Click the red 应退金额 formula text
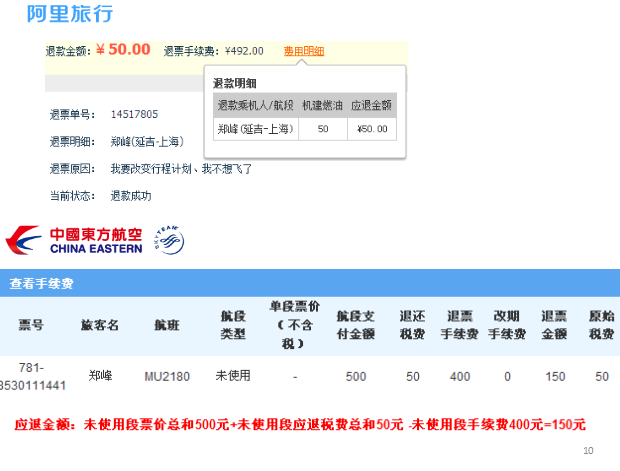The height and width of the screenshot is (471, 620). coord(300,424)
